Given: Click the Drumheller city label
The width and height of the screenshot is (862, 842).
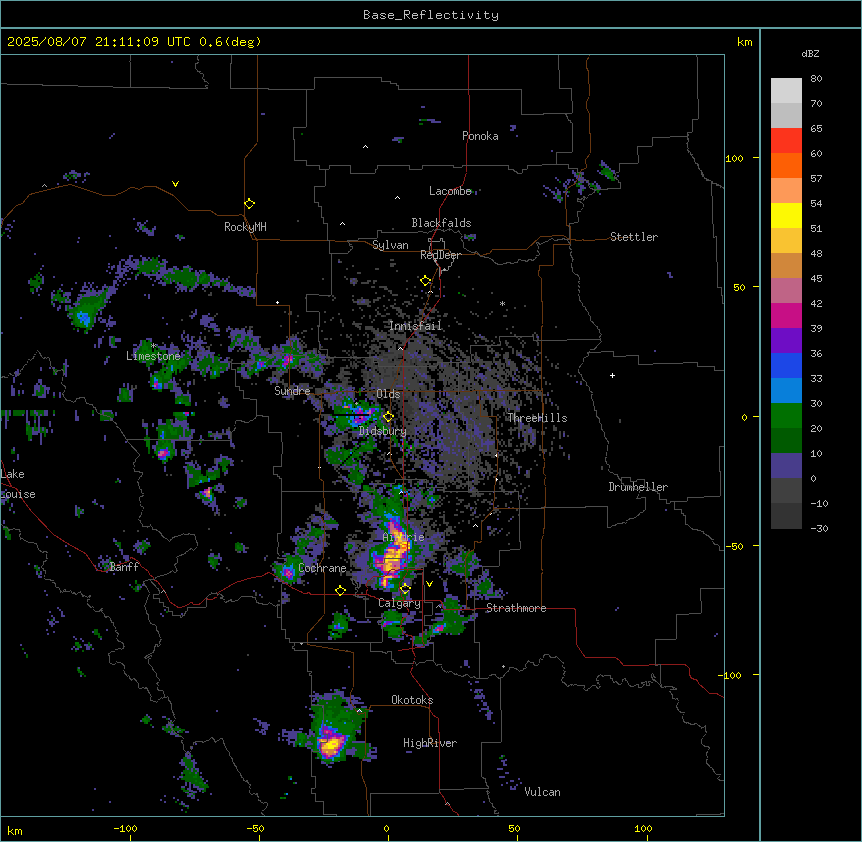Looking at the screenshot, I should click(x=638, y=487).
